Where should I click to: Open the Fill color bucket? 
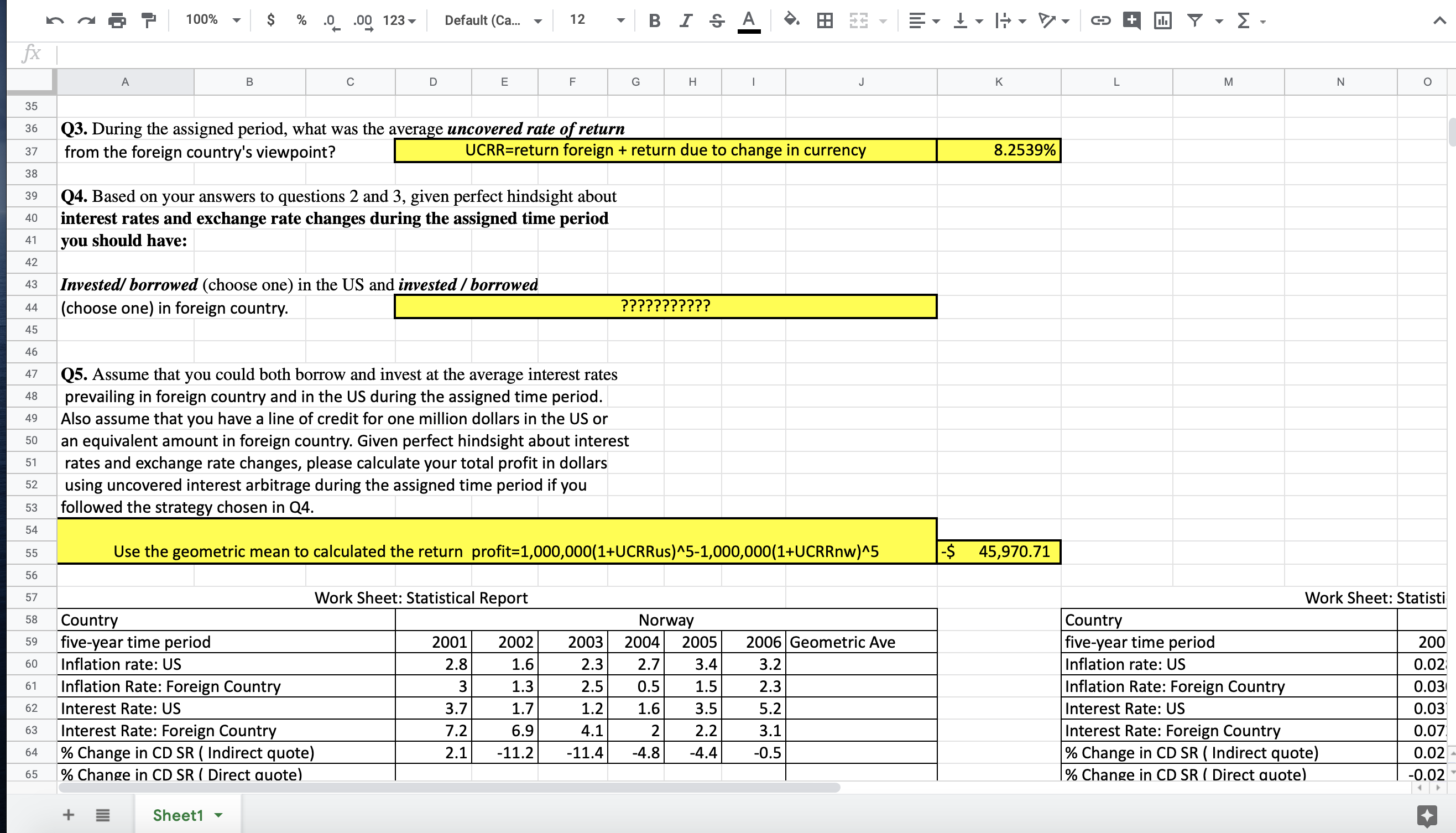pos(791,20)
